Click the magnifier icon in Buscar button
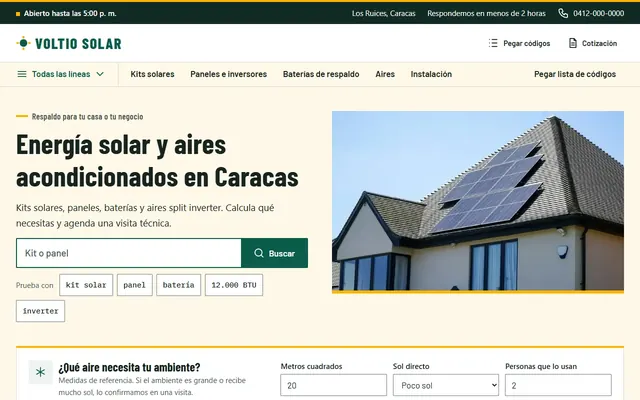This screenshot has height=400, width=640. pyautogui.click(x=259, y=253)
